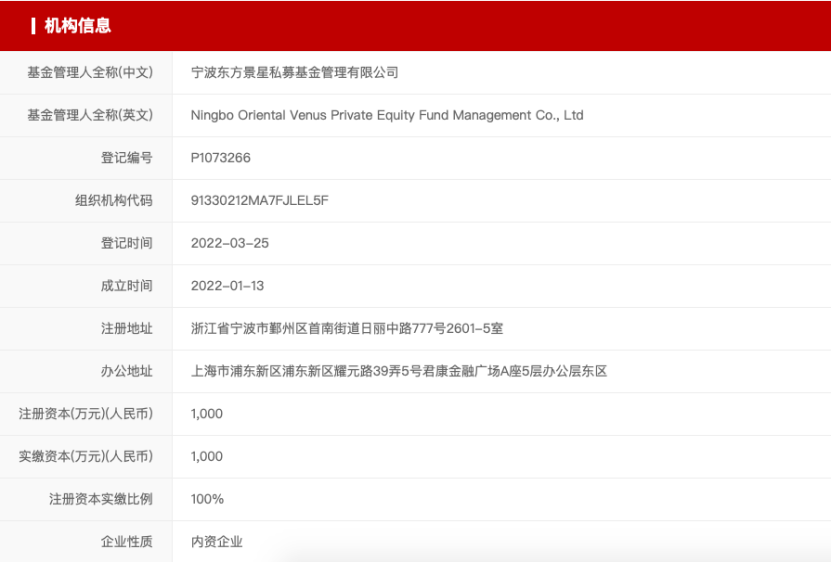Select the 上海市浦东新区 office address

399,371
